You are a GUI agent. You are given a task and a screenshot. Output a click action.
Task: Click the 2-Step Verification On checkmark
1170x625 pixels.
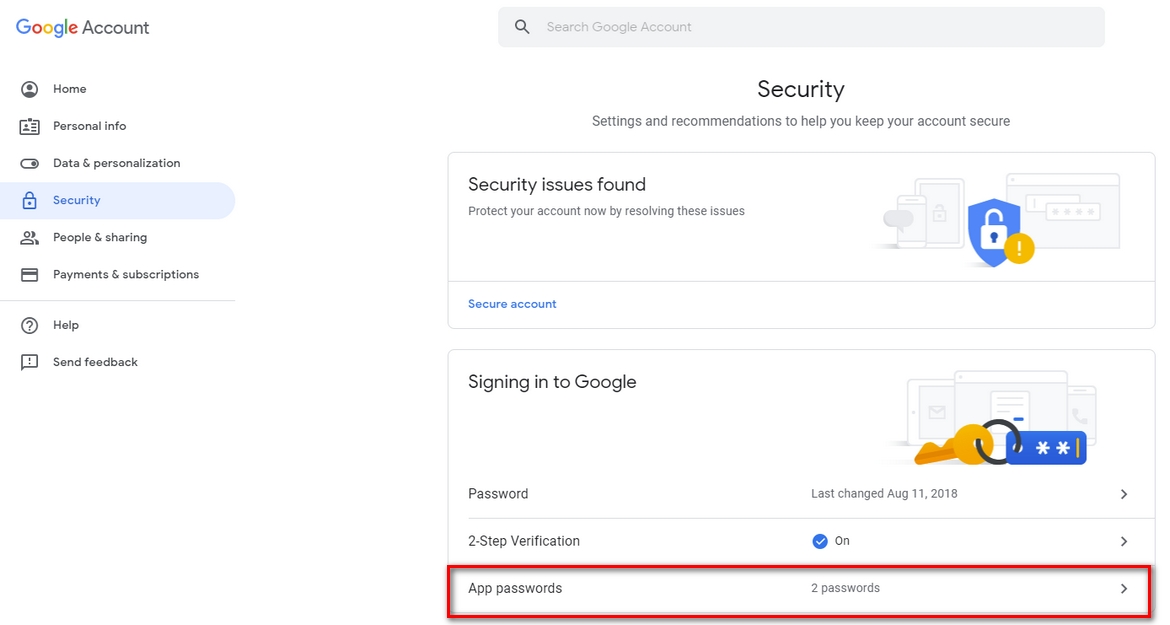tap(820, 541)
